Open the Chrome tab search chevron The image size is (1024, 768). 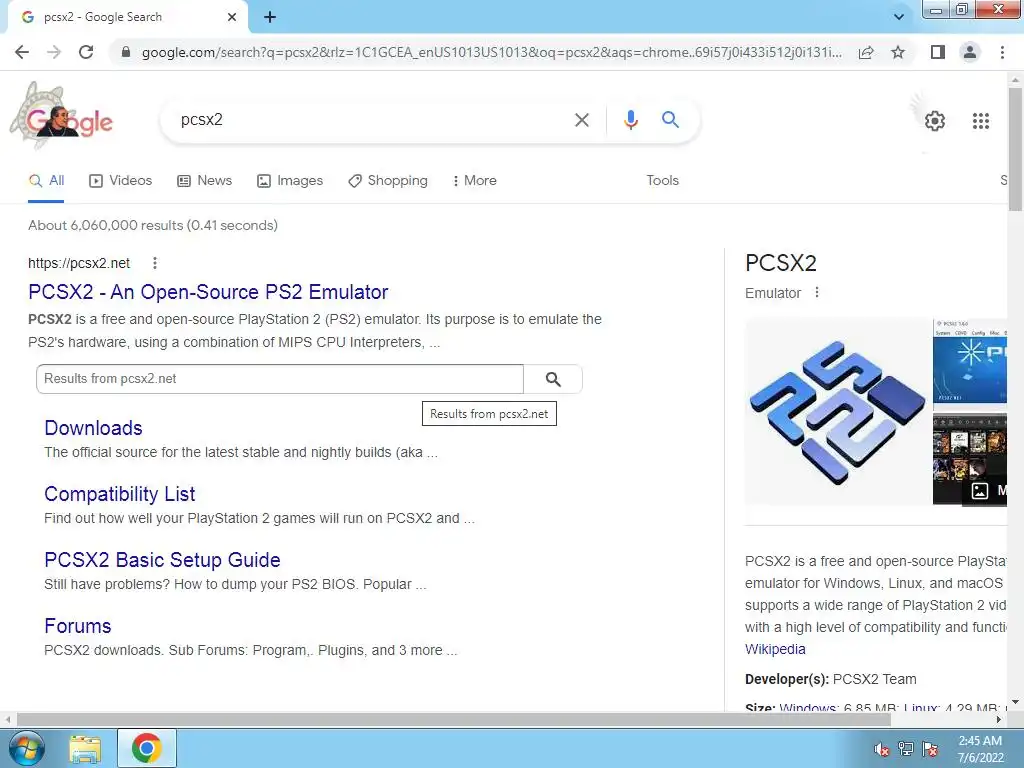[899, 17]
